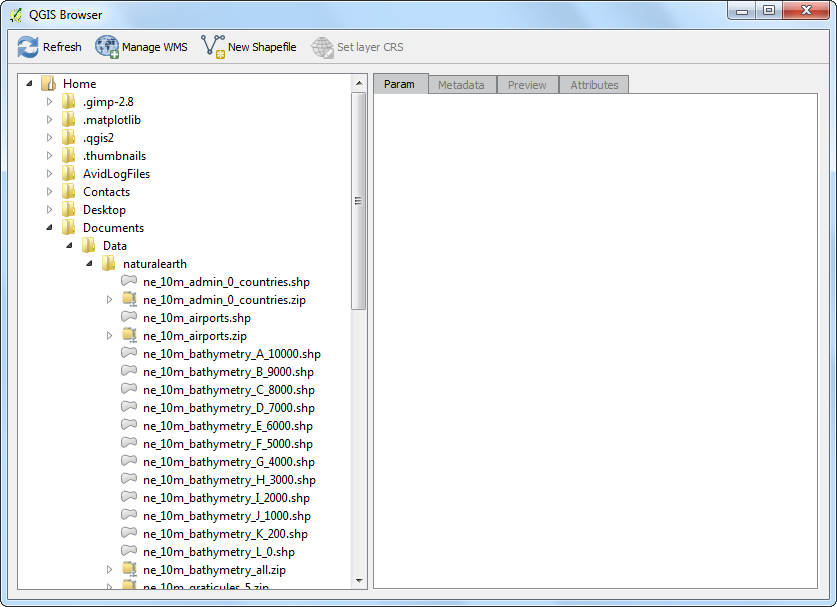Click the .gimp-2.8 folder icon
The height and width of the screenshot is (607, 837).
pyautogui.click(x=68, y=101)
